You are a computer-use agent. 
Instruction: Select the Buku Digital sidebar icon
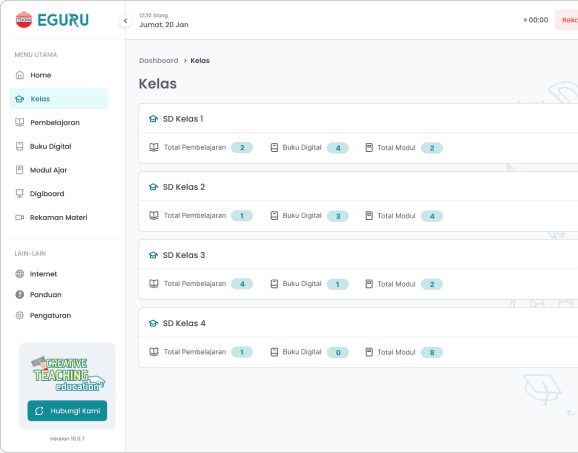click(x=20, y=146)
